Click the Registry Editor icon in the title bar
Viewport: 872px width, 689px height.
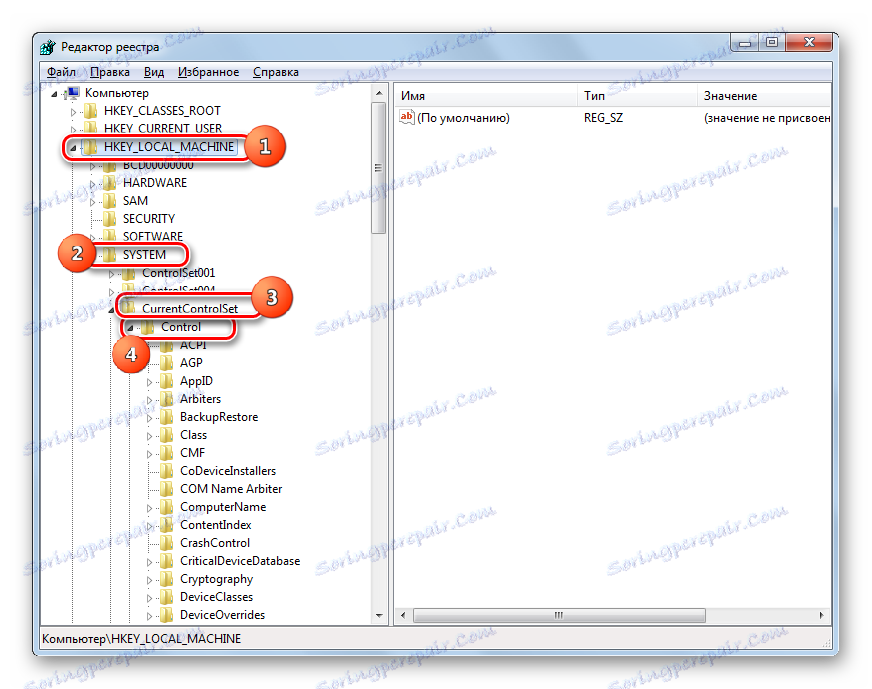point(46,46)
